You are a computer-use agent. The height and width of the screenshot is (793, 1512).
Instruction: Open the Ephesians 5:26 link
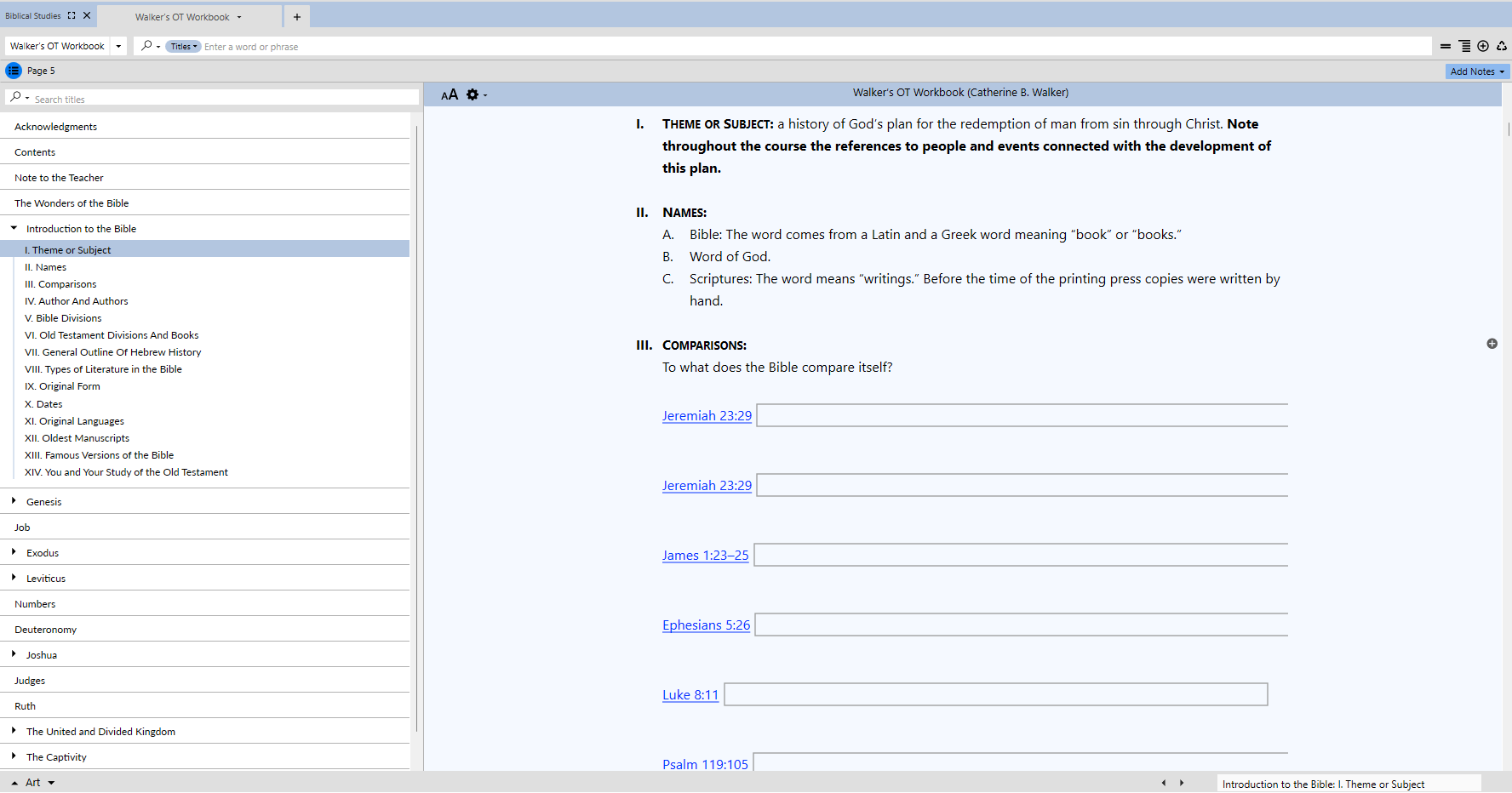[x=706, y=625]
